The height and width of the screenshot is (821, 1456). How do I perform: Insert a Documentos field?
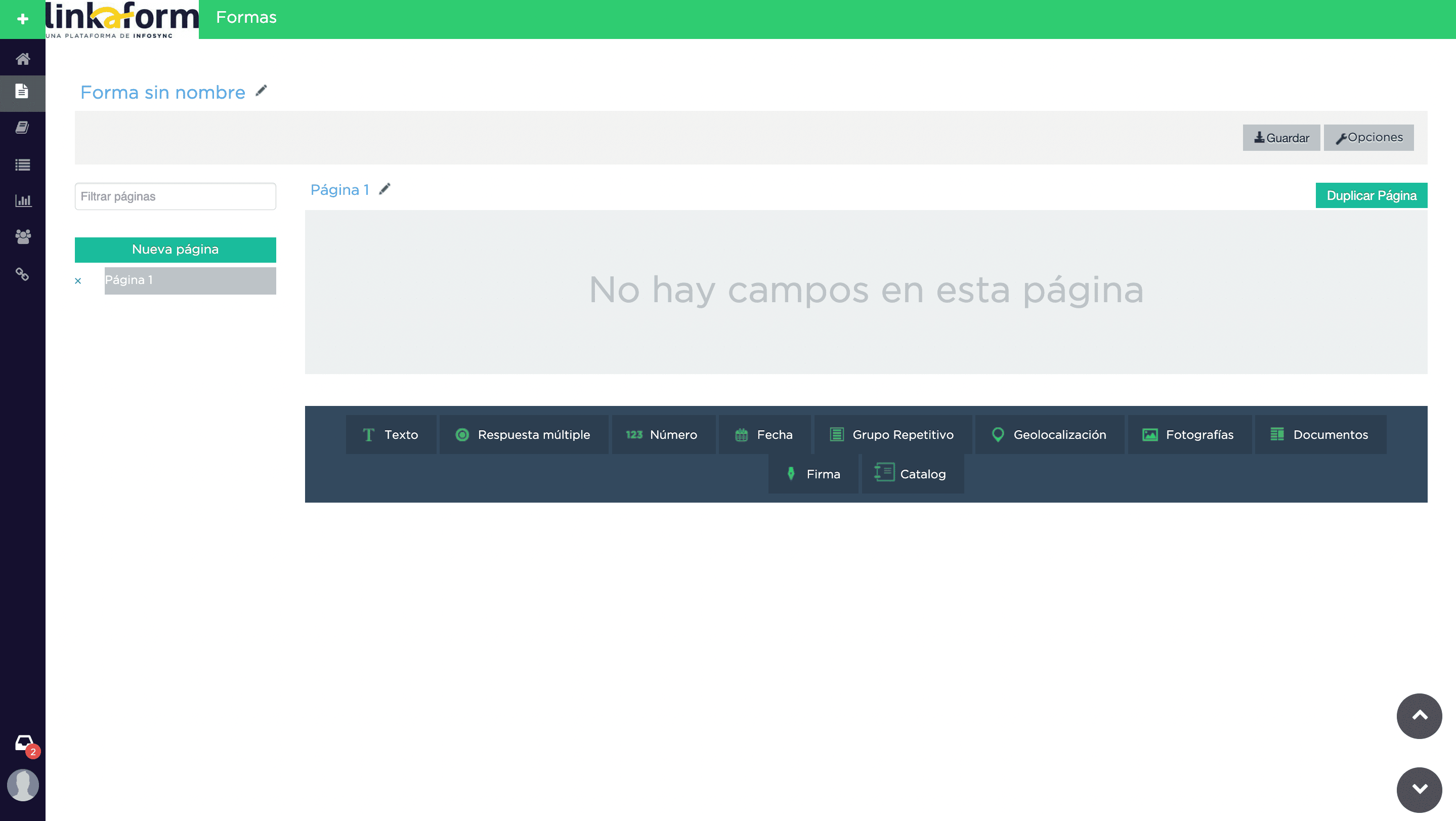1320,434
